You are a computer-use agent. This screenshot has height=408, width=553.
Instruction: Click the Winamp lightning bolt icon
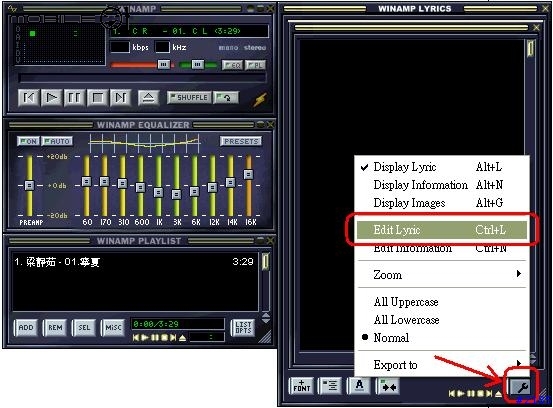tap(260, 100)
